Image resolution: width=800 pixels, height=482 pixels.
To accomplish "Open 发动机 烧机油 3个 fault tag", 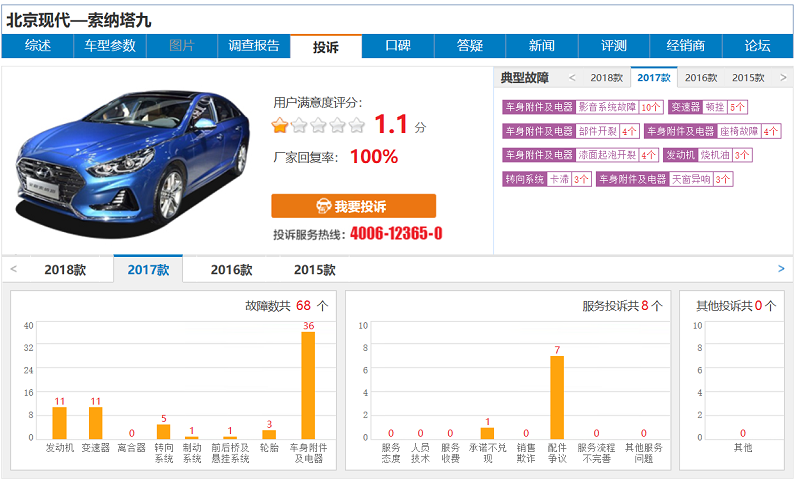I will point(708,155).
